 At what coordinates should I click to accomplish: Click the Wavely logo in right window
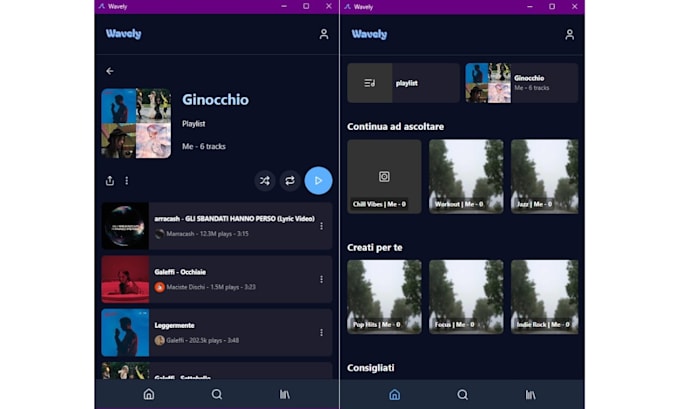369,34
